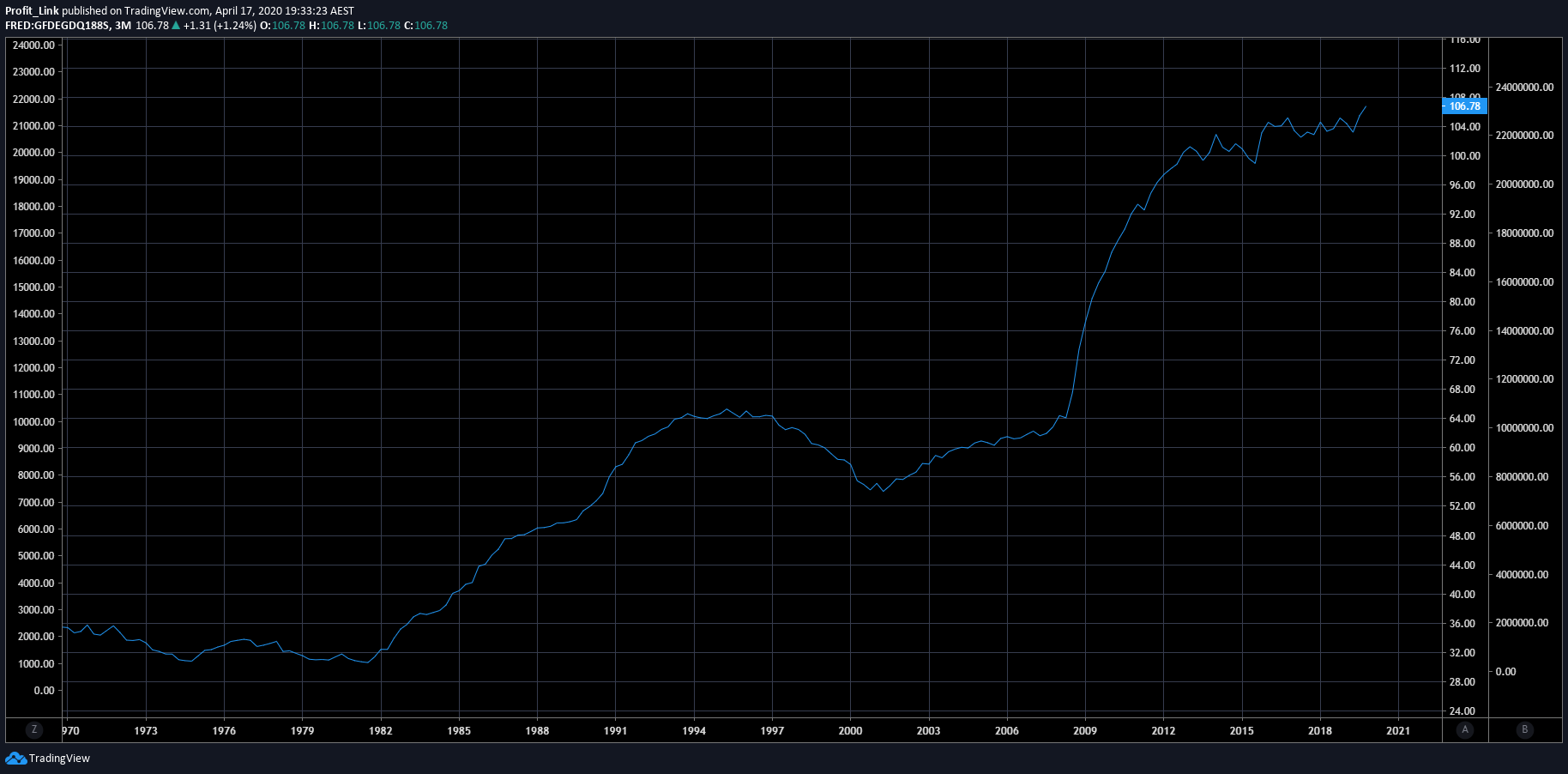The width and height of the screenshot is (1568, 774).
Task: Click the 2000 label on time axis
Action: click(850, 731)
